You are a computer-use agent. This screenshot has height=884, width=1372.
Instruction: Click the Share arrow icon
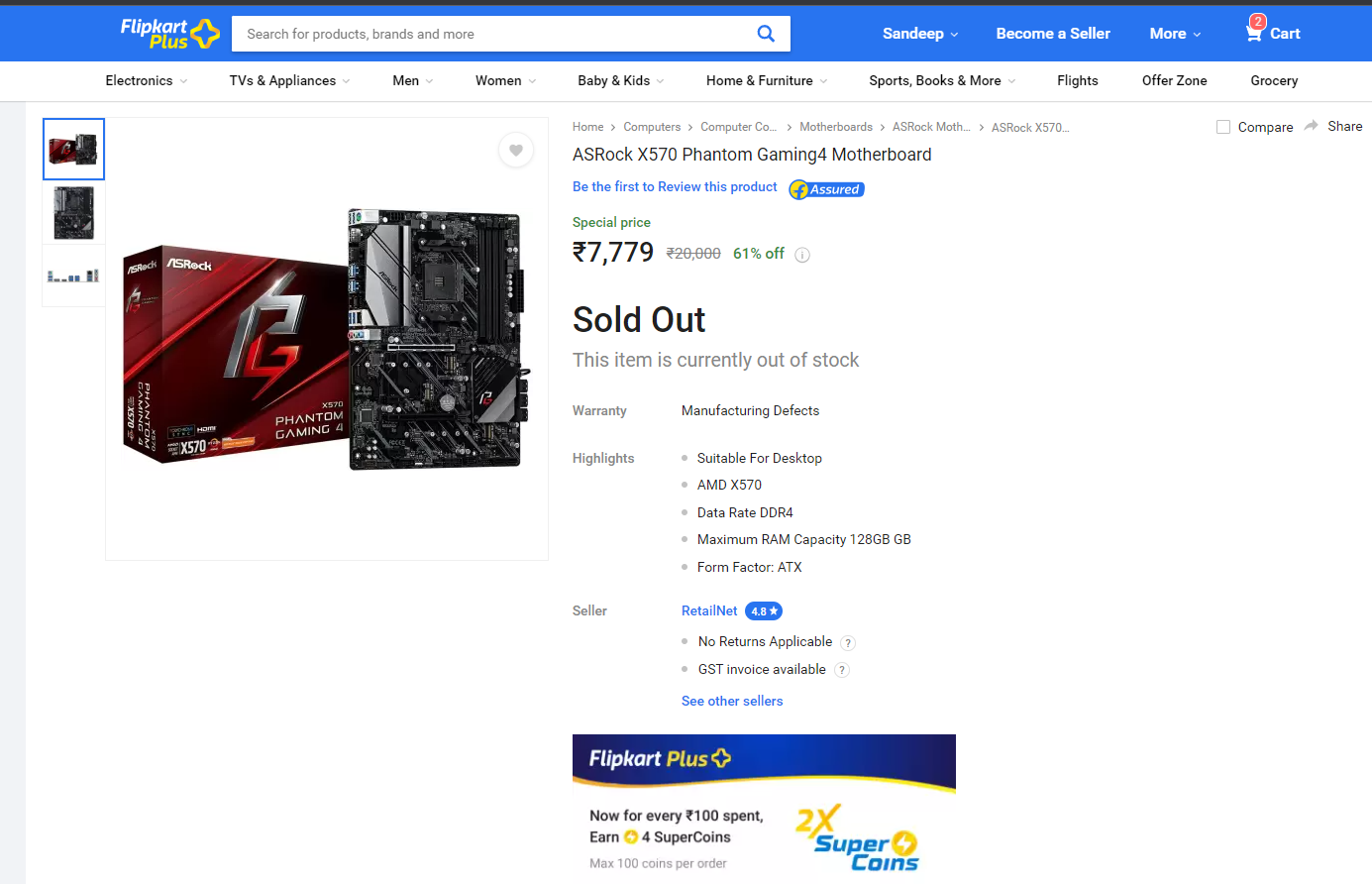coord(1312,126)
